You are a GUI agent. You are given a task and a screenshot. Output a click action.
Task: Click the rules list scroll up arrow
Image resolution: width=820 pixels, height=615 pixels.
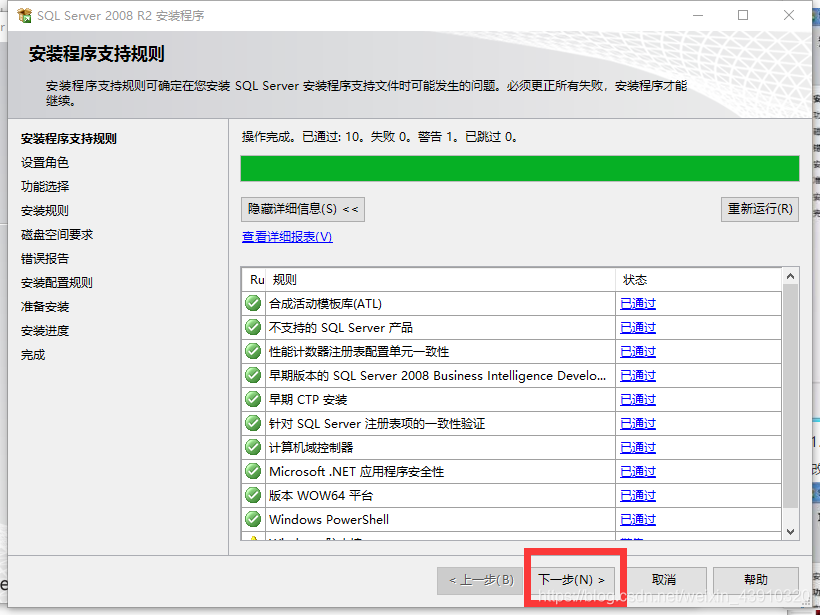coord(790,276)
